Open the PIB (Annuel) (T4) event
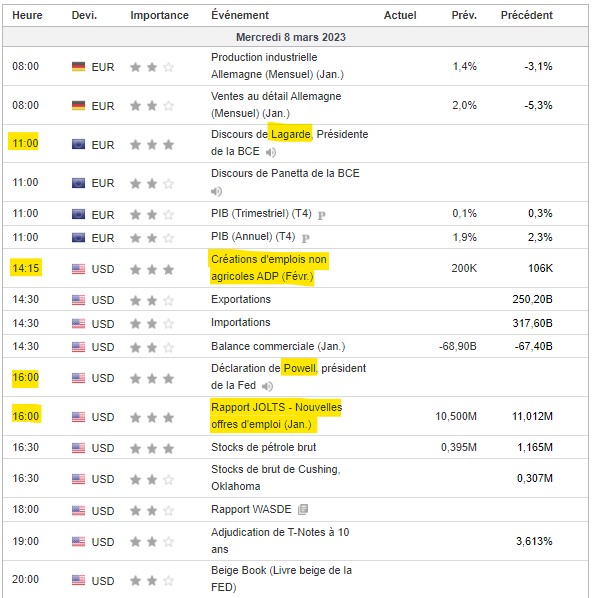This screenshot has height=598, width=592. tap(253, 236)
